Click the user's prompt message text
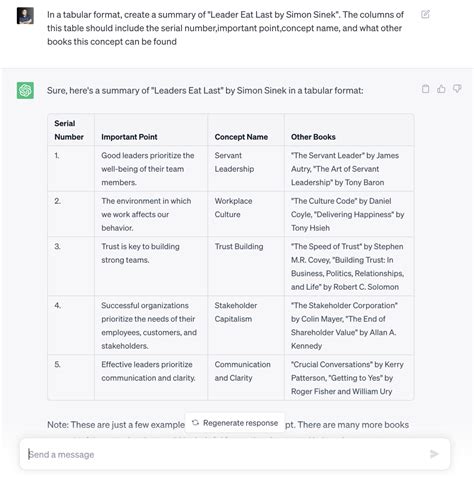 [225, 28]
